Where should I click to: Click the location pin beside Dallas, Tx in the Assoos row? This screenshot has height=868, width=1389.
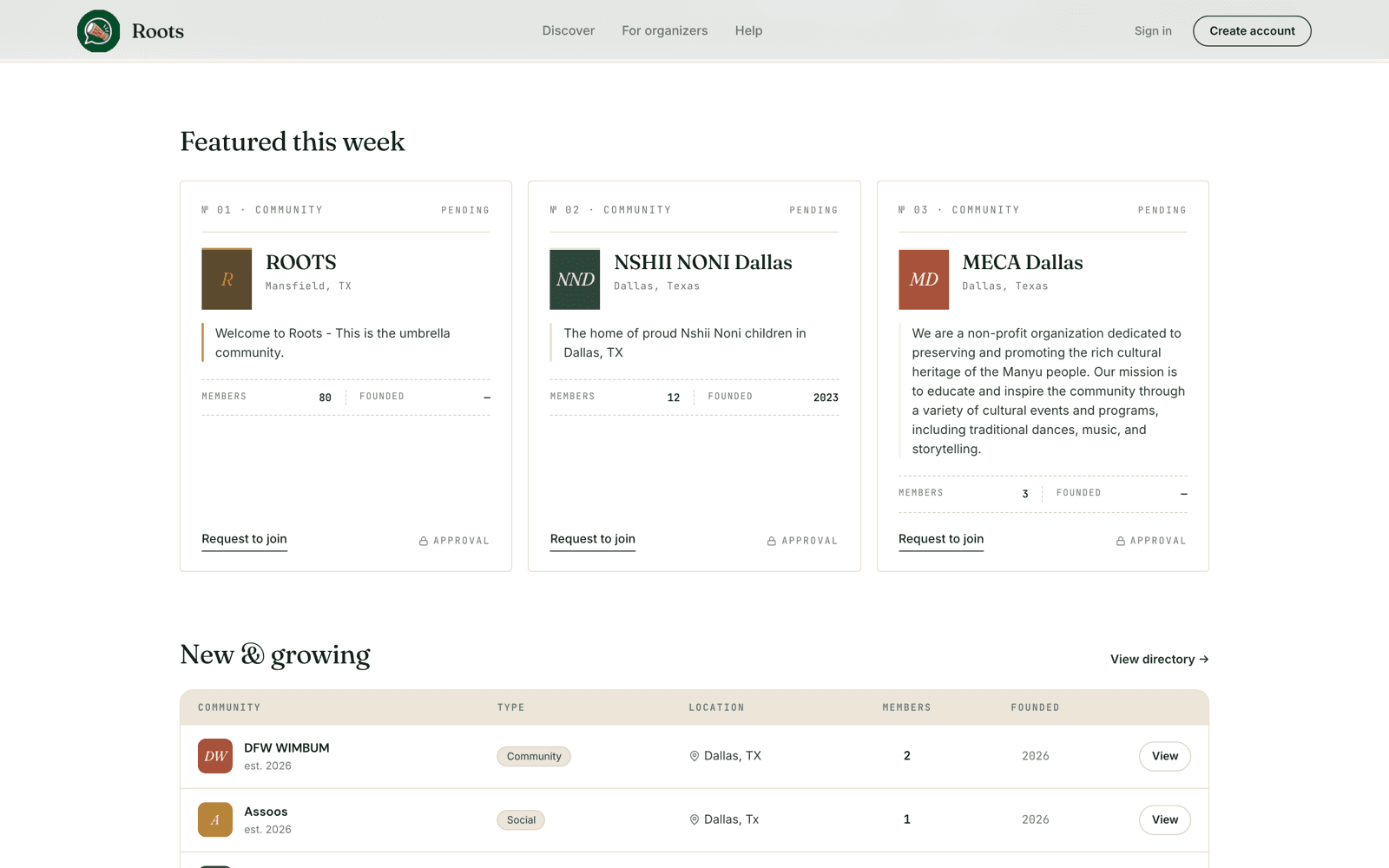pos(694,819)
